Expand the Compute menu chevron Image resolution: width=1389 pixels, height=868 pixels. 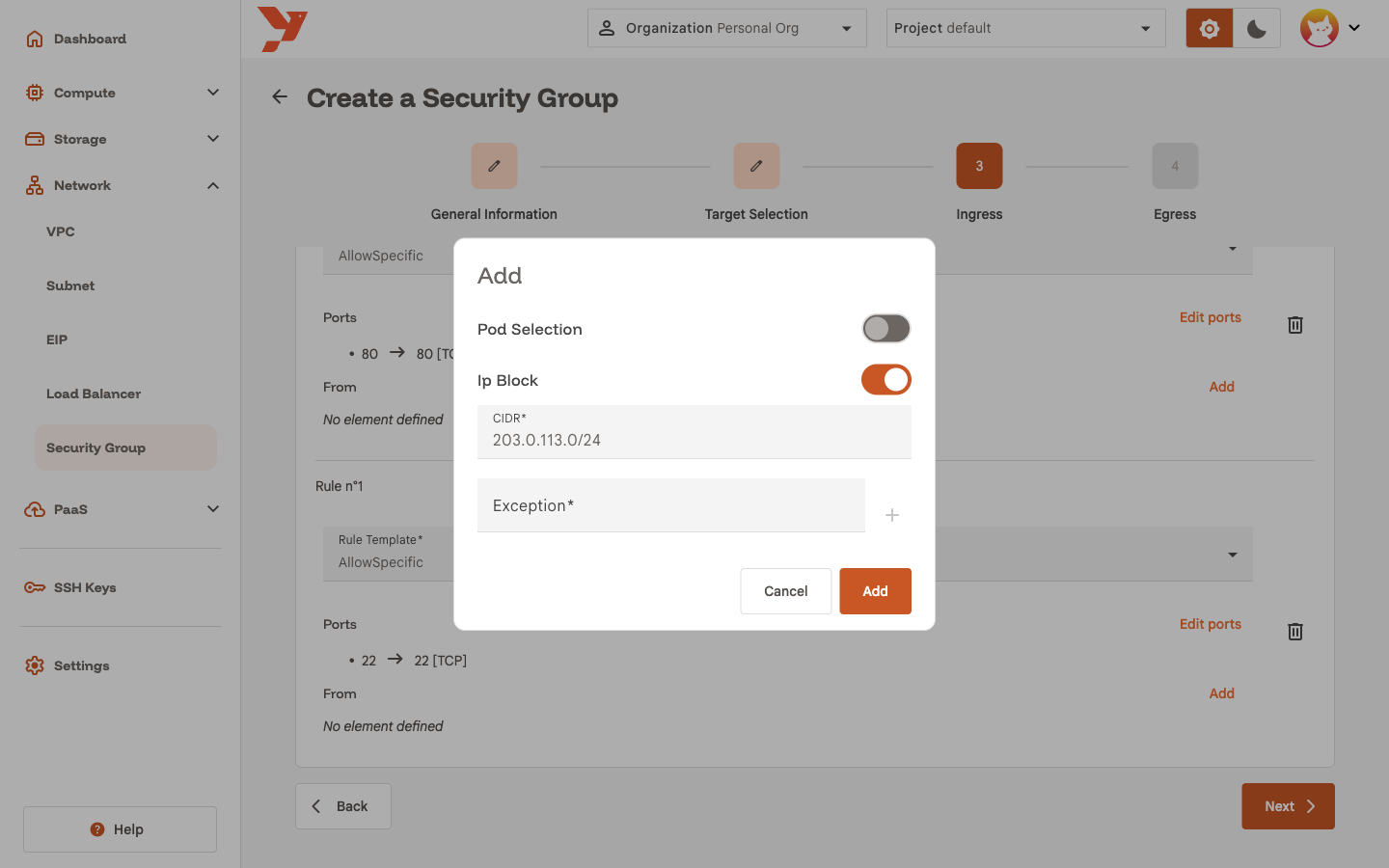[x=213, y=93]
